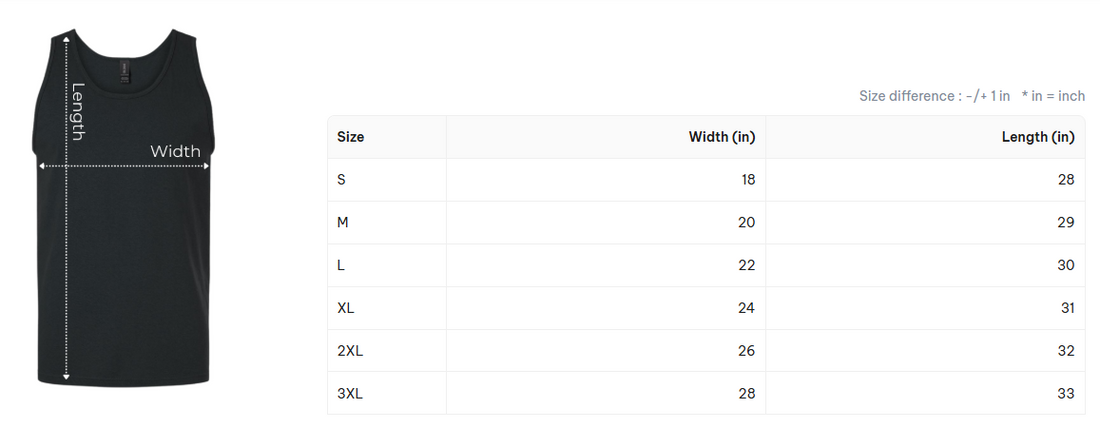1100x428 pixels.
Task: Click width value 22 for size L
Action: click(746, 265)
